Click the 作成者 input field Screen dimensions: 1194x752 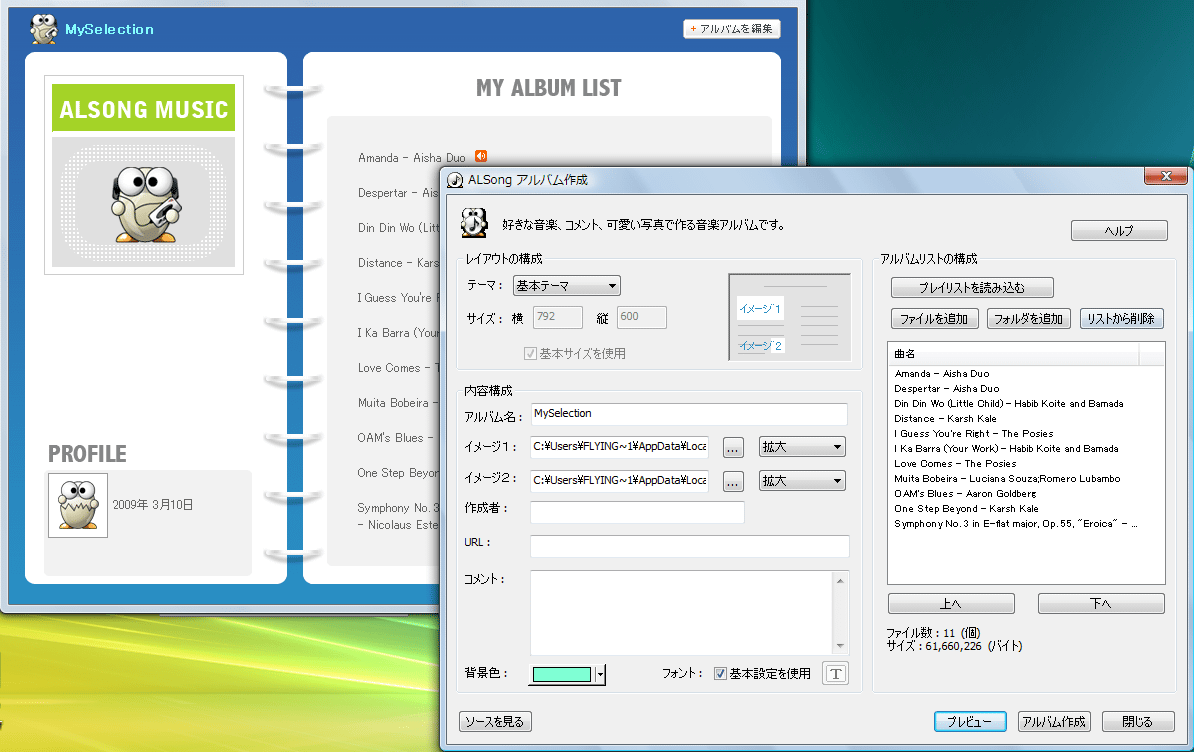coord(637,512)
